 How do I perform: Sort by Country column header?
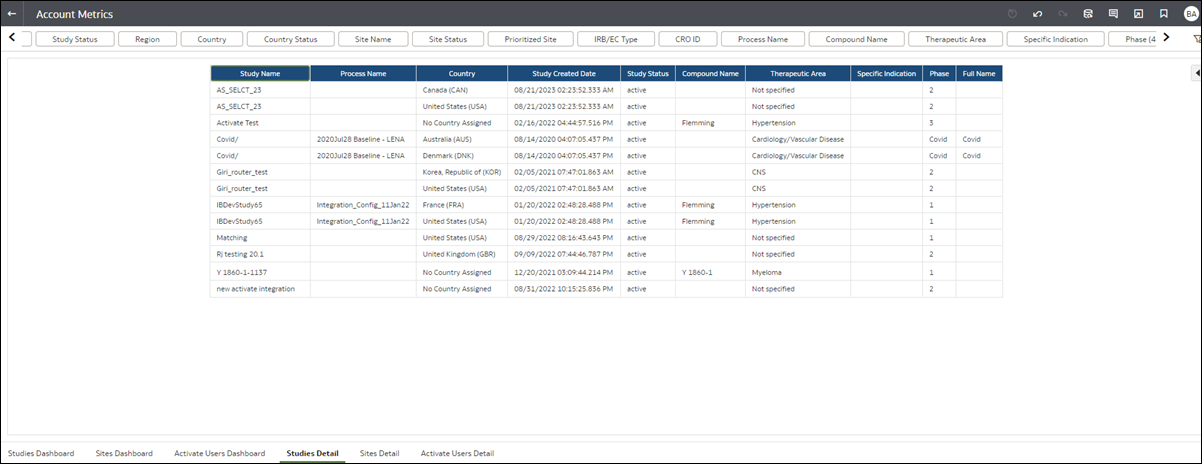pyautogui.click(x=462, y=73)
